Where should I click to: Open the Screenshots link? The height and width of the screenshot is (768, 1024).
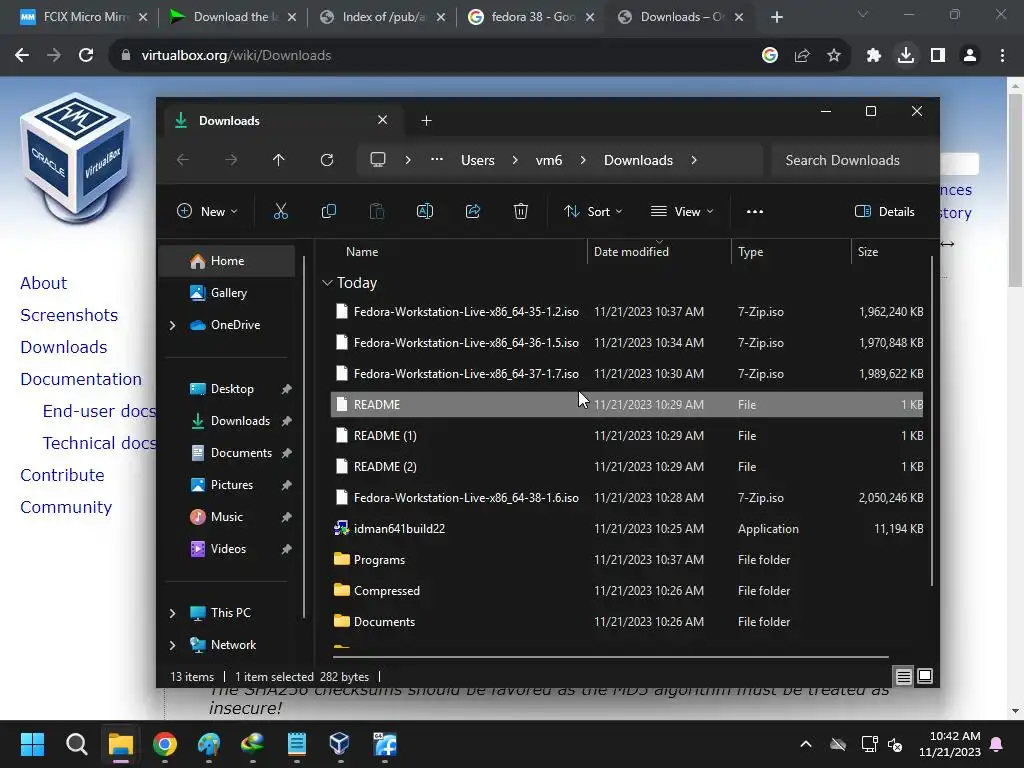click(x=69, y=315)
